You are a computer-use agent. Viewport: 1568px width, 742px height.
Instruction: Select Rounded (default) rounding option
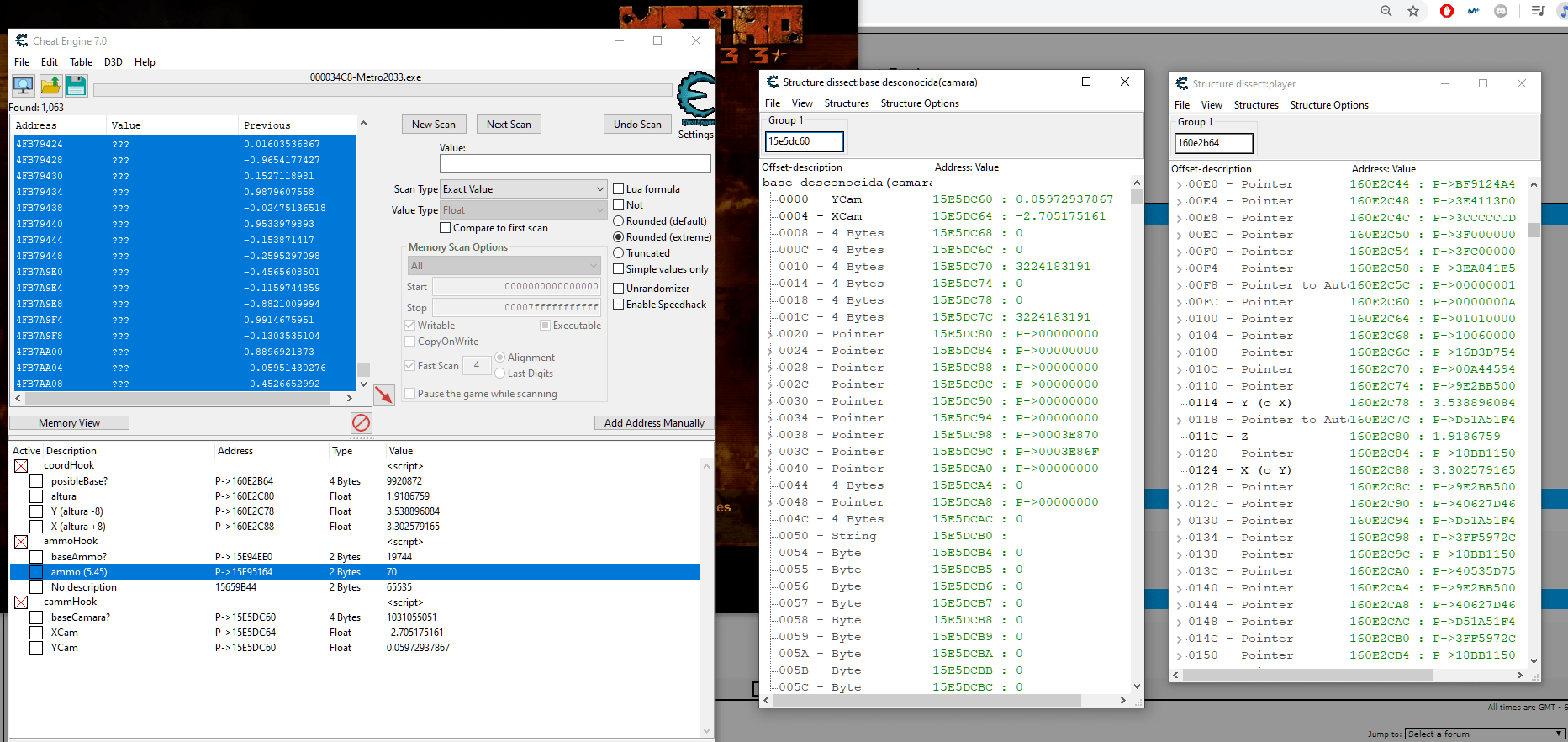pyautogui.click(x=619, y=221)
